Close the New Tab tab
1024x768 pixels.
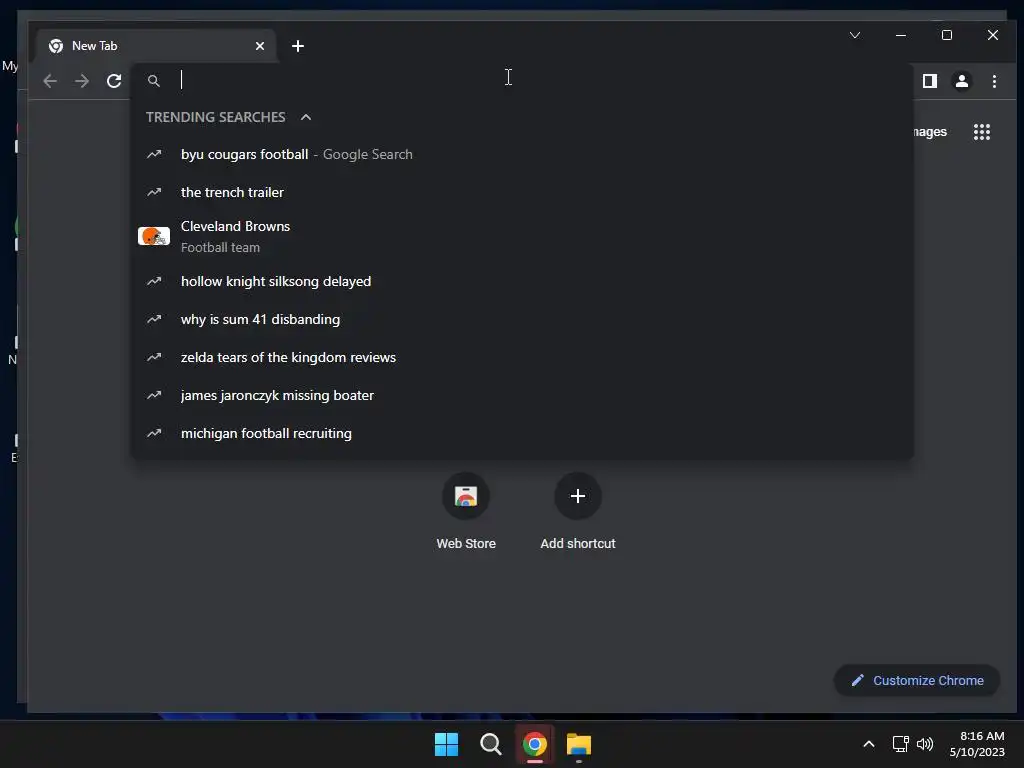(260, 46)
